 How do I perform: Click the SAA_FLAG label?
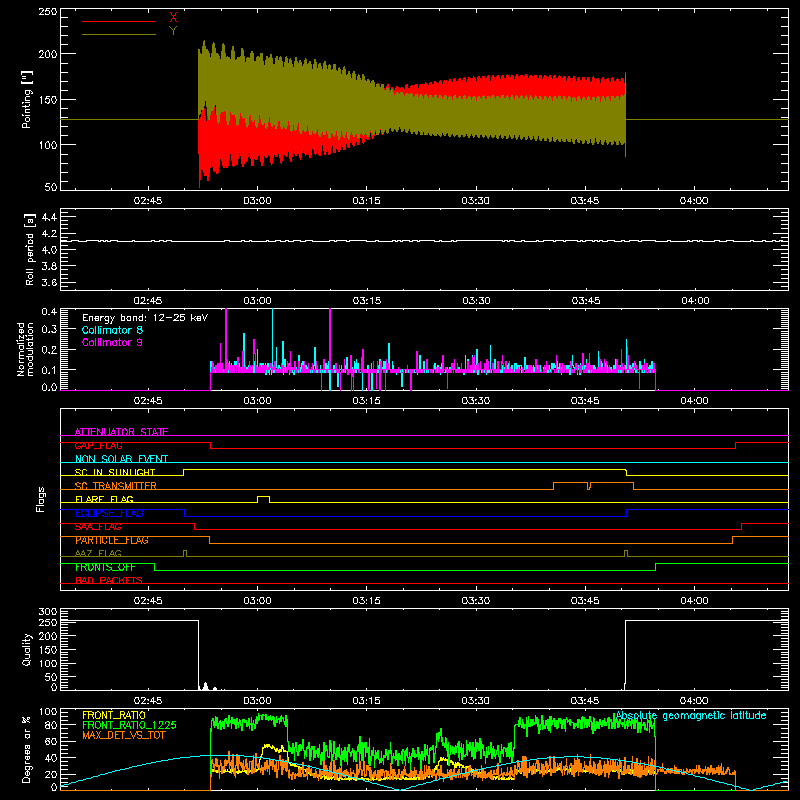(x=98, y=527)
